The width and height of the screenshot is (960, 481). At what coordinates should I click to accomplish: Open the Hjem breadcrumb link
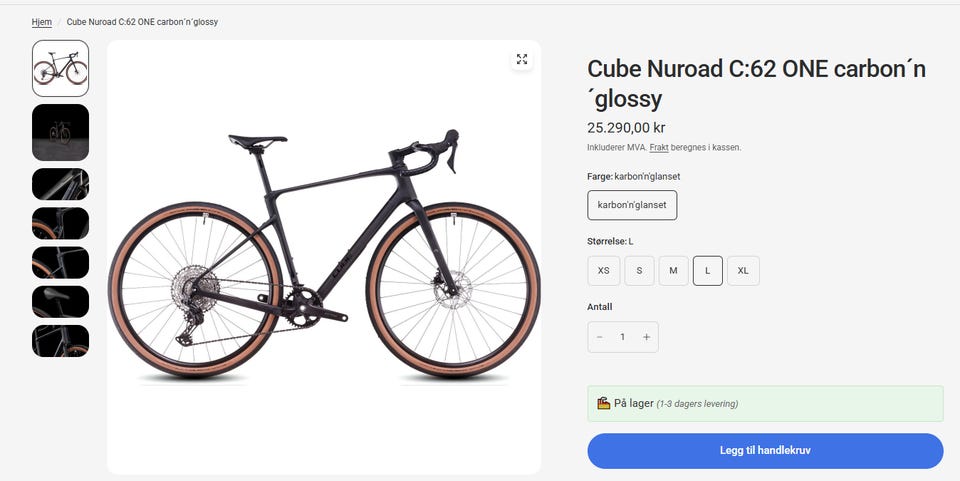click(x=42, y=22)
